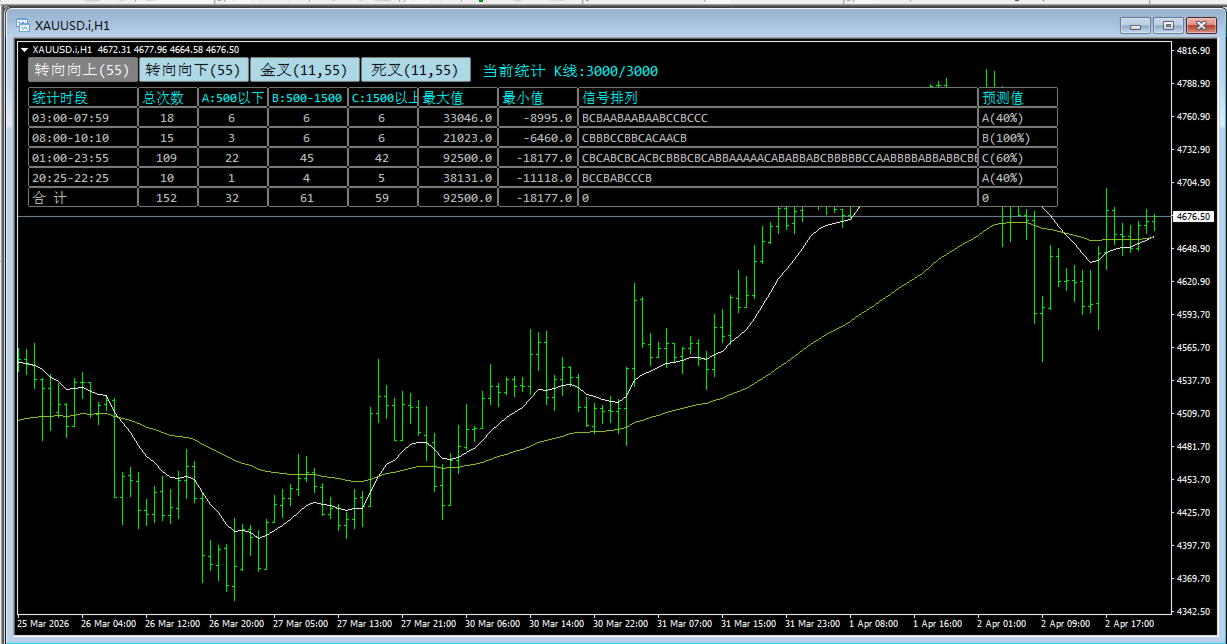Image resolution: width=1227 pixels, height=644 pixels.
Task: Click total count 18 in the 03:00-07:59 row
Action: 168,118
